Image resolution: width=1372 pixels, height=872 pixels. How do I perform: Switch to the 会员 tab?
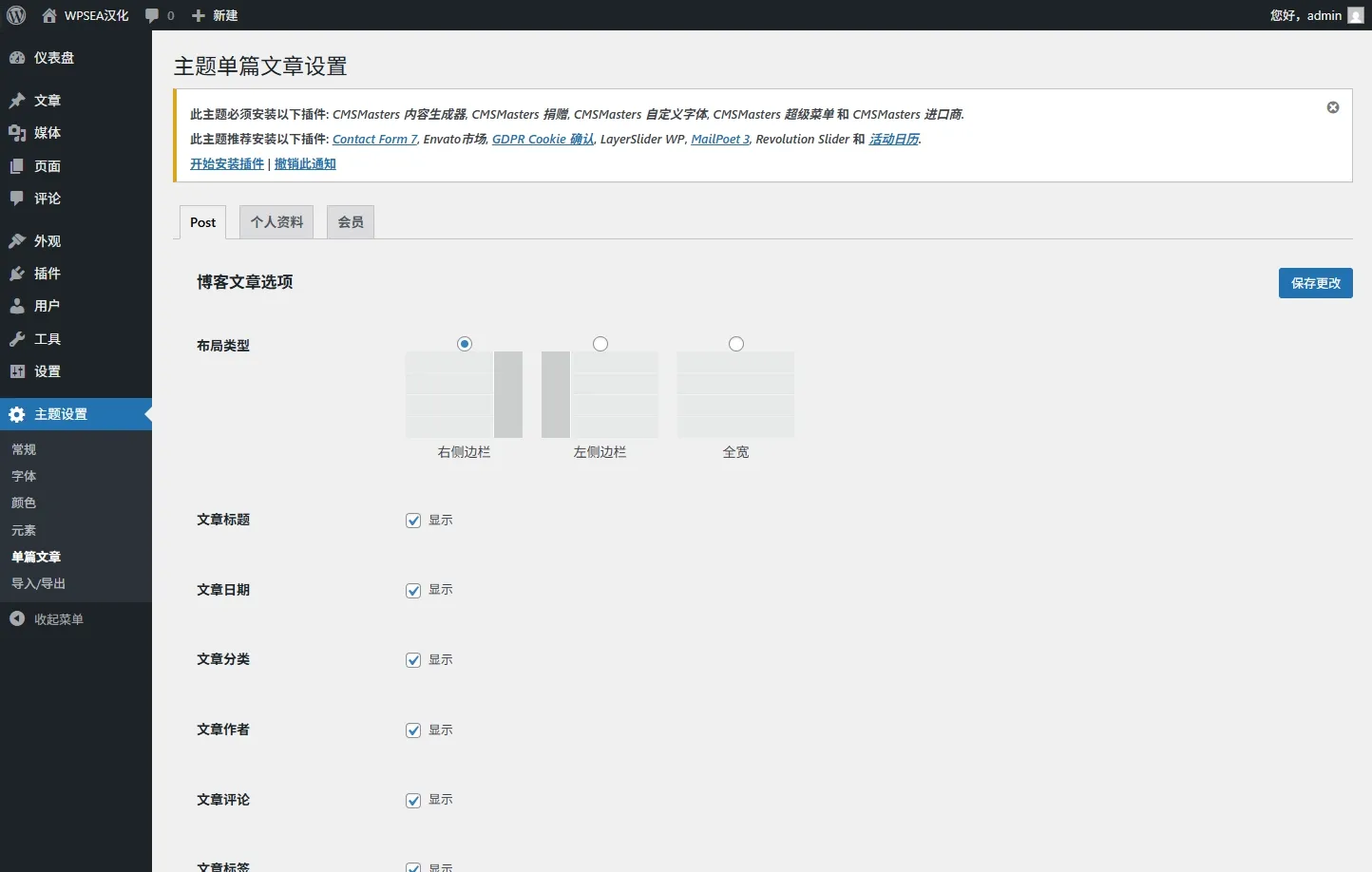(351, 222)
